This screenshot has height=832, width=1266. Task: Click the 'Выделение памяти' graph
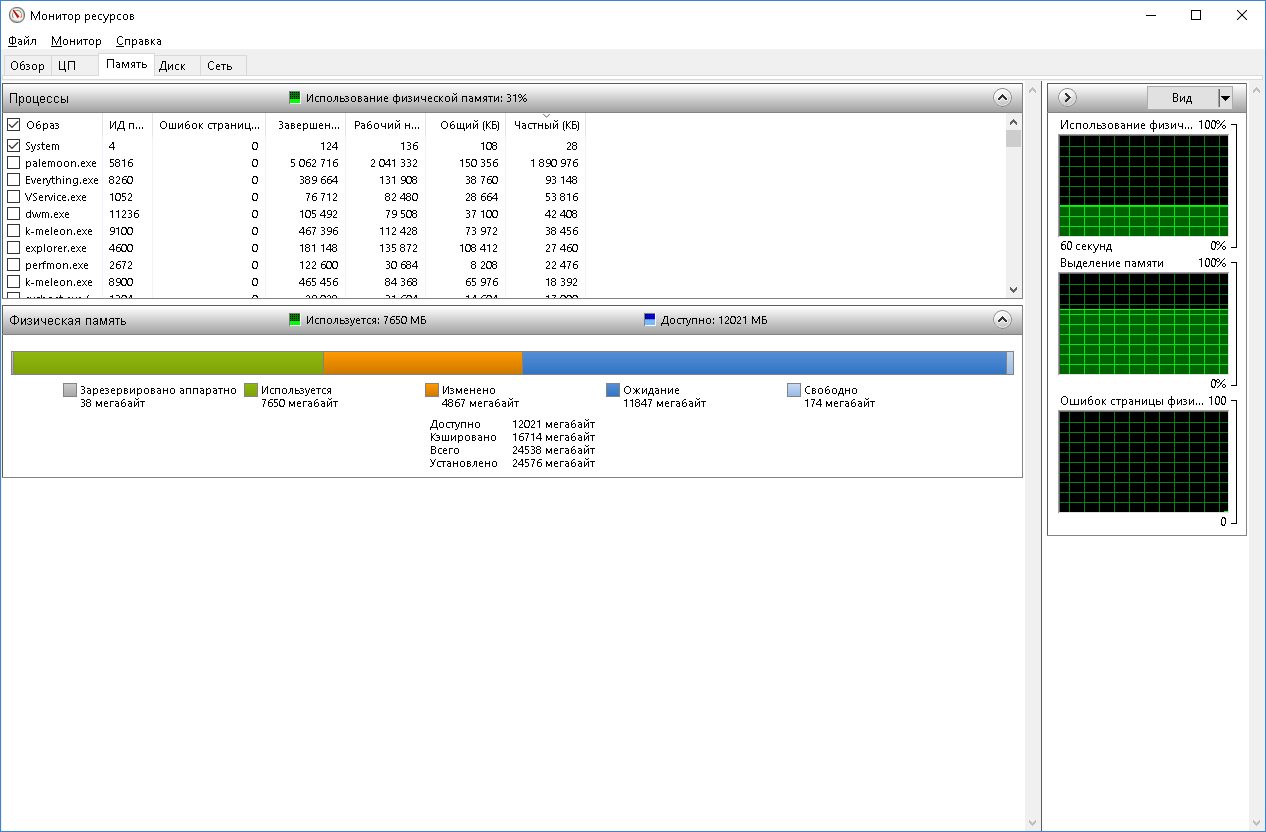[1143, 324]
